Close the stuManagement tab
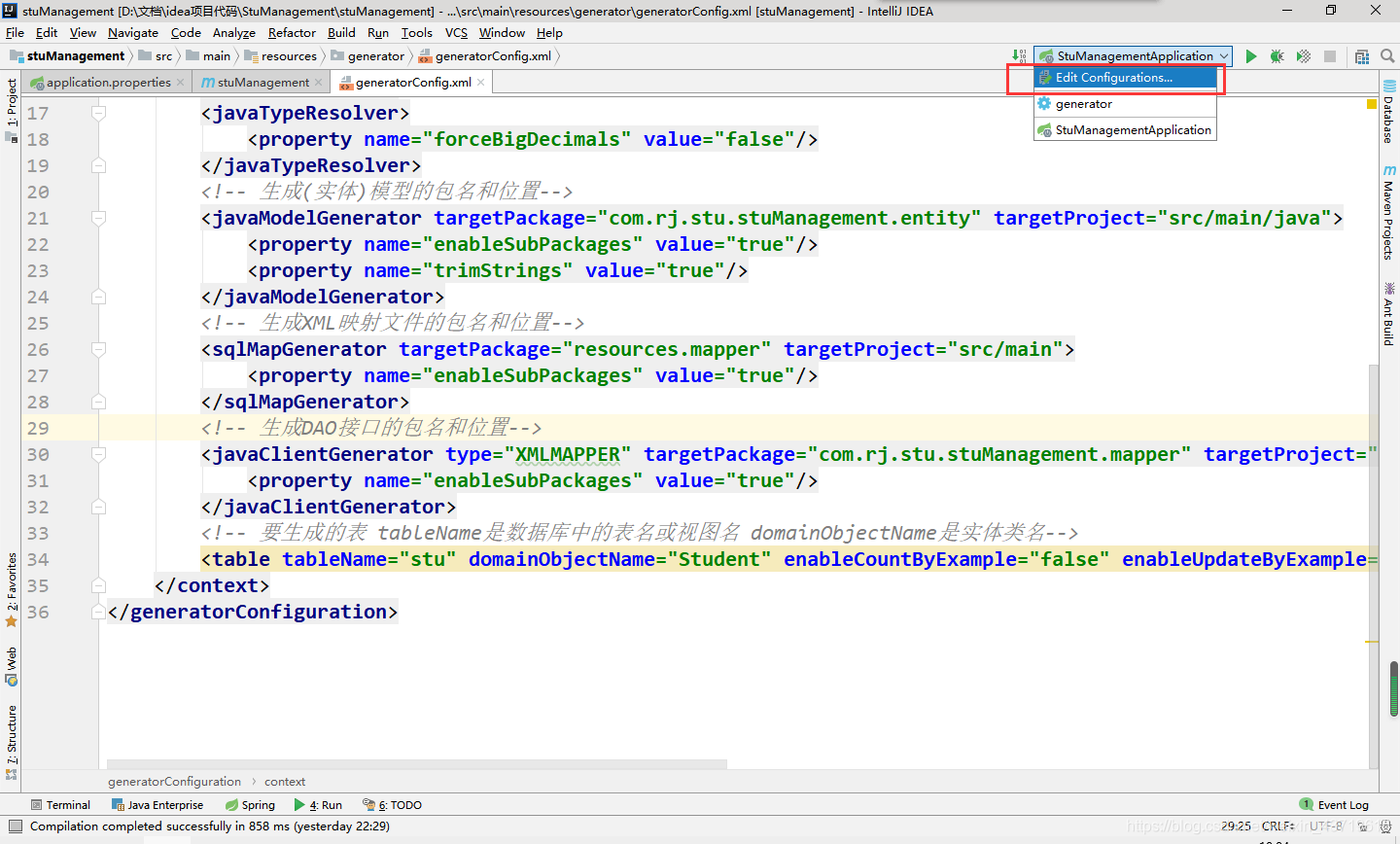 [x=318, y=83]
